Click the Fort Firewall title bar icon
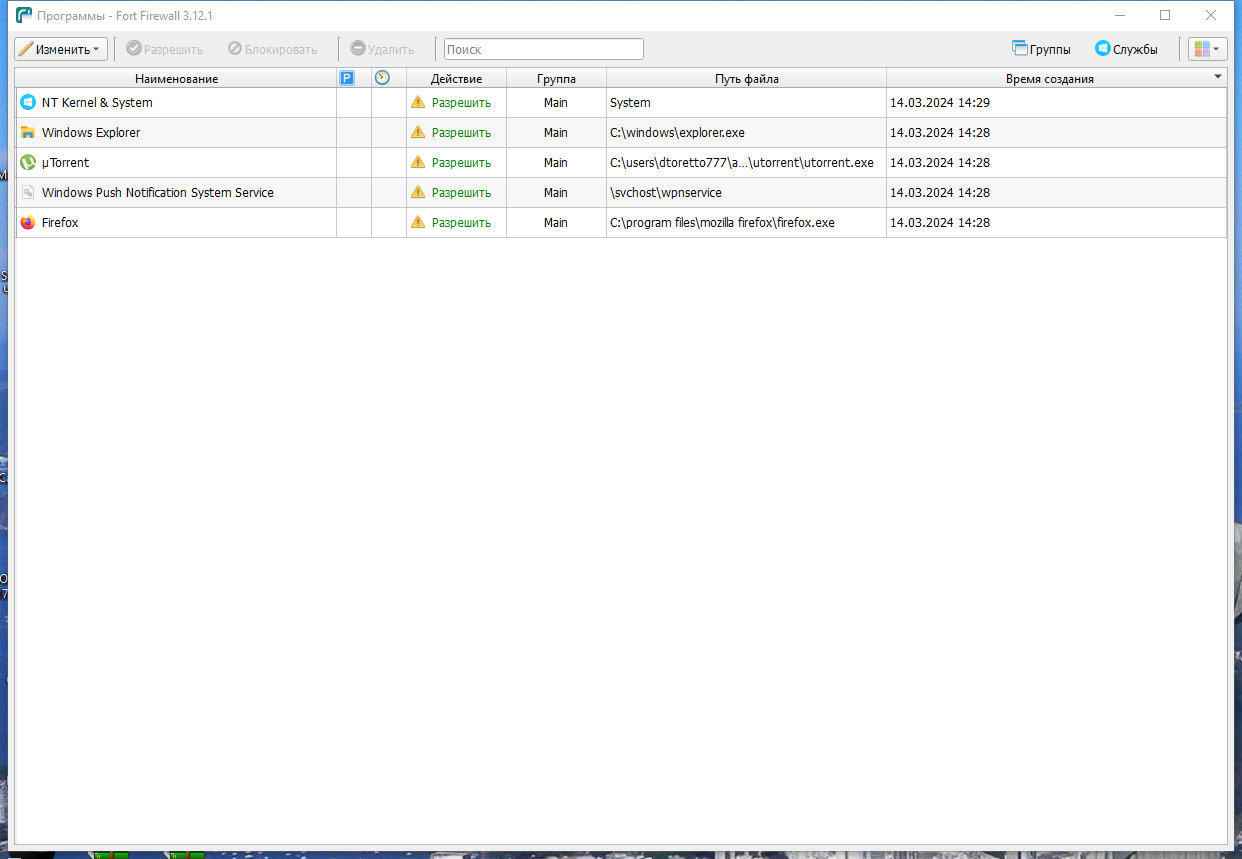 pyautogui.click(x=23, y=15)
